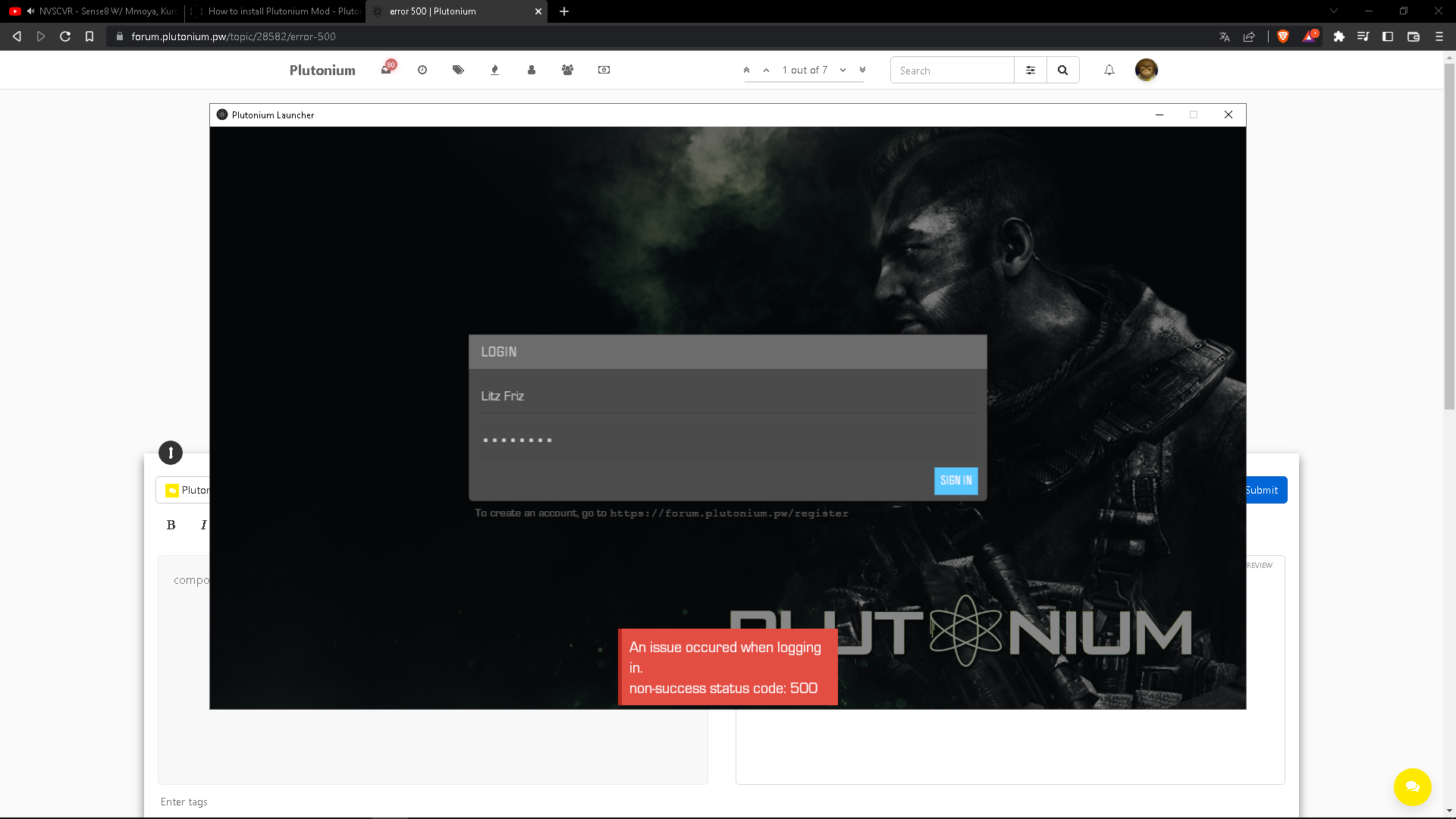Open the Groups page icon
Image resolution: width=1456 pixels, height=819 pixels.
point(567,70)
